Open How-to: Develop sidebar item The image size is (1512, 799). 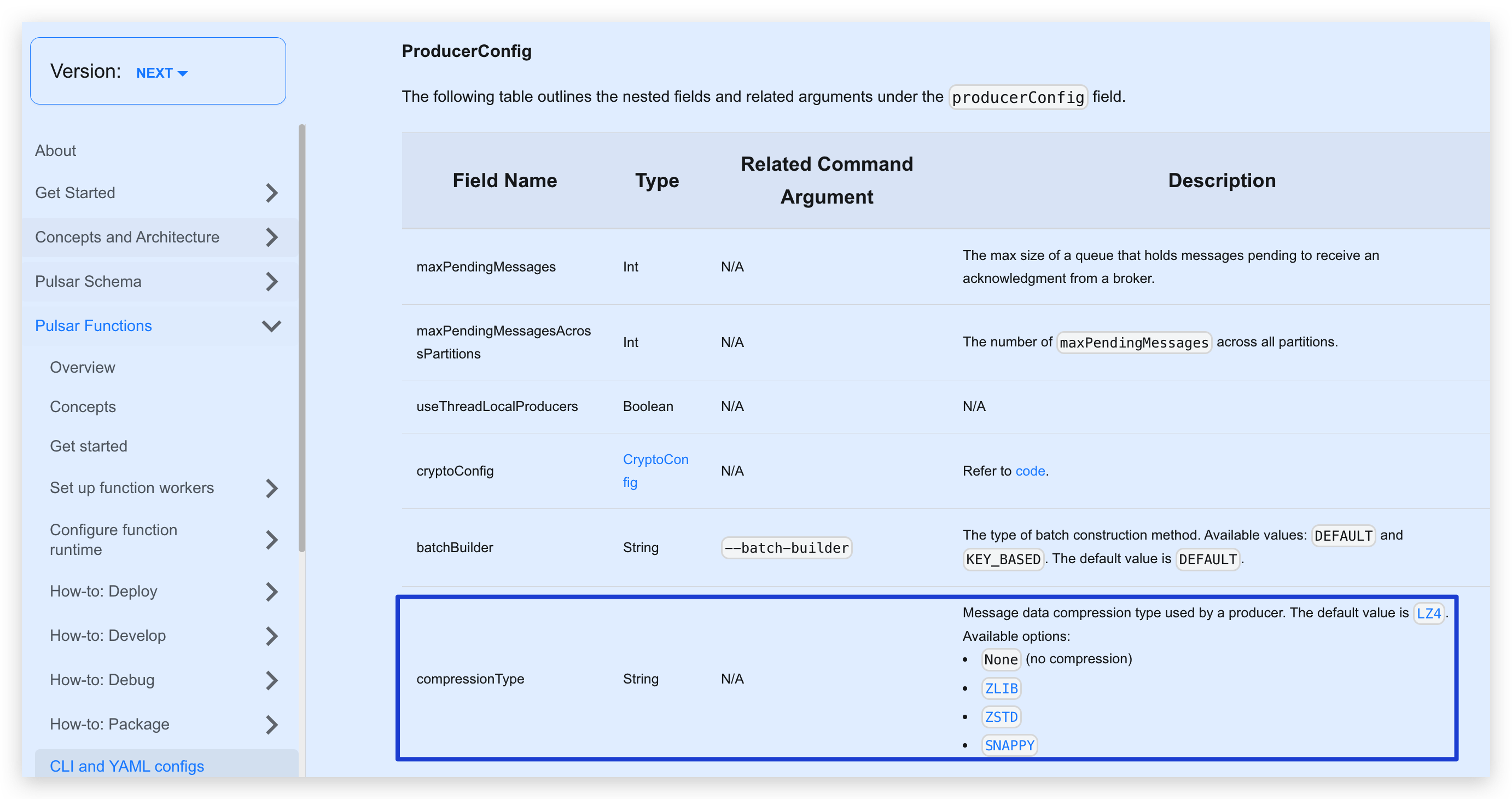[x=108, y=636]
